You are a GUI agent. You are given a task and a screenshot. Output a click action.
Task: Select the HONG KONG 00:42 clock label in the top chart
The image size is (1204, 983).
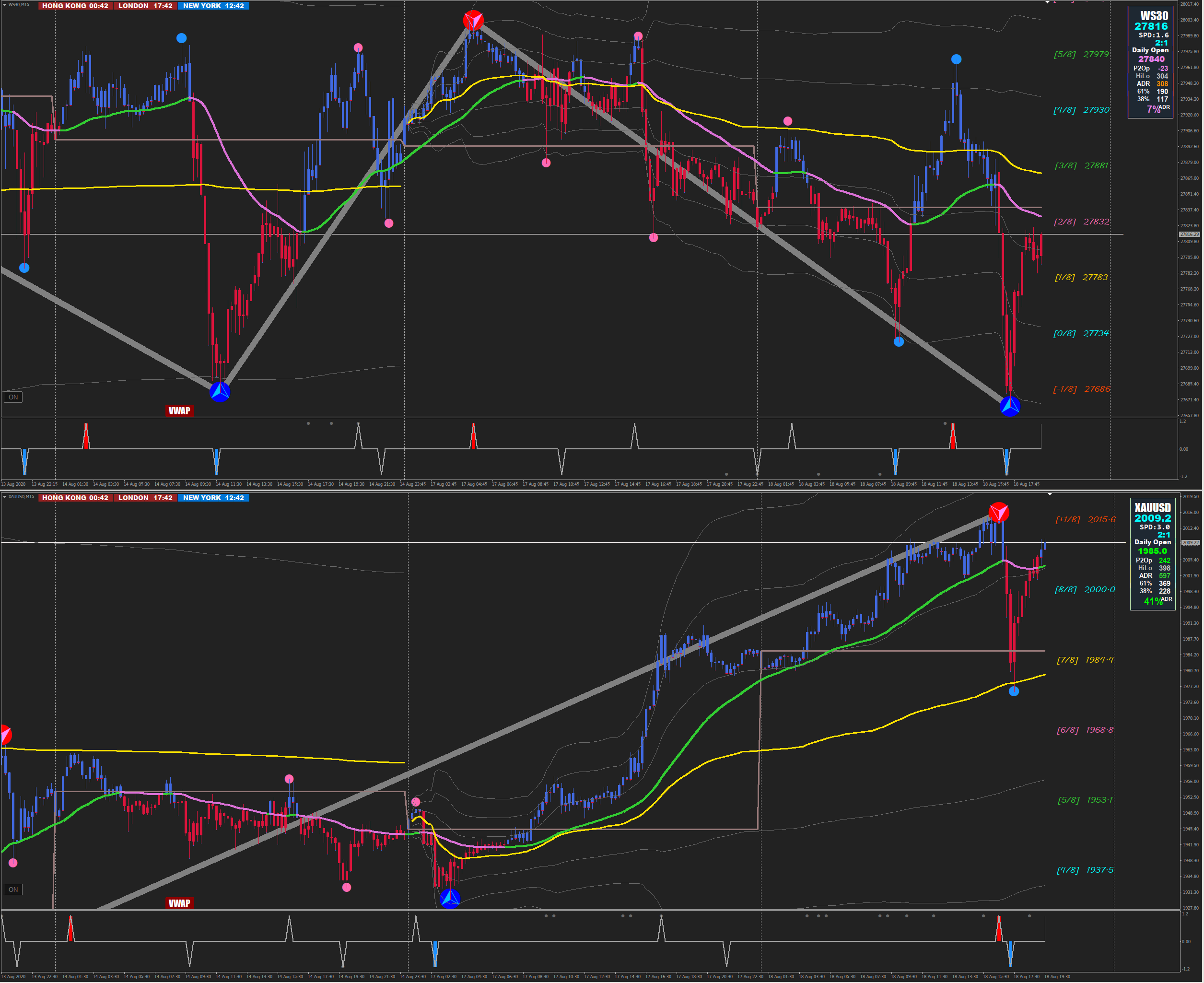(75, 6)
